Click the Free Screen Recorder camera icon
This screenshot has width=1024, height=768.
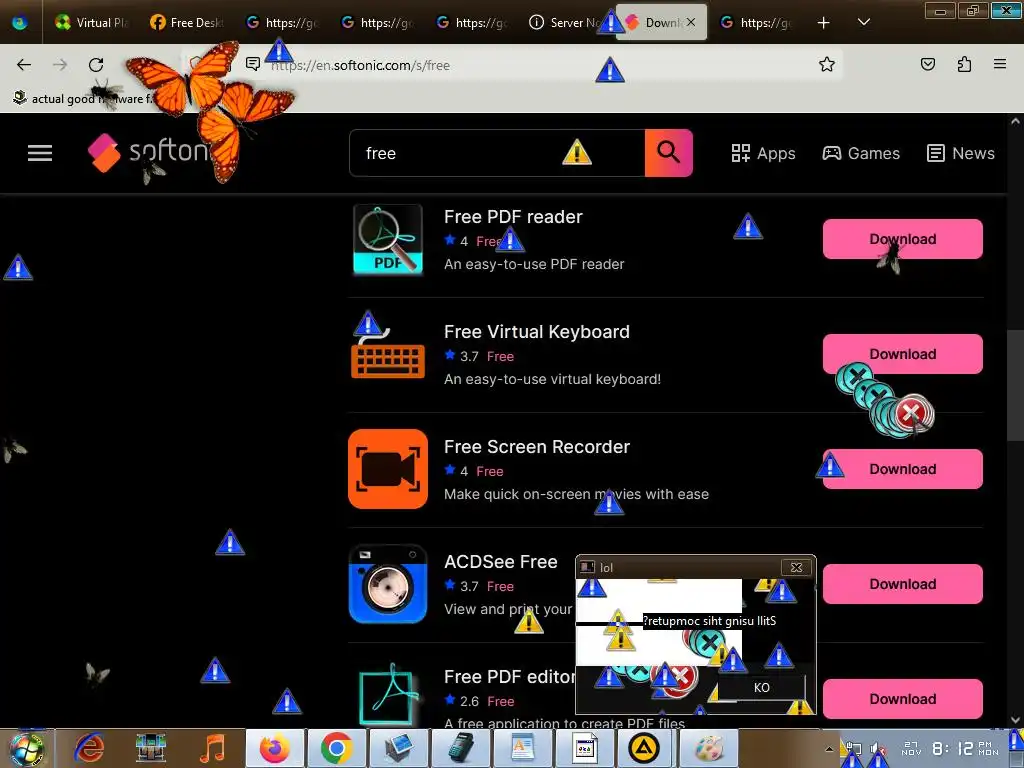(388, 469)
